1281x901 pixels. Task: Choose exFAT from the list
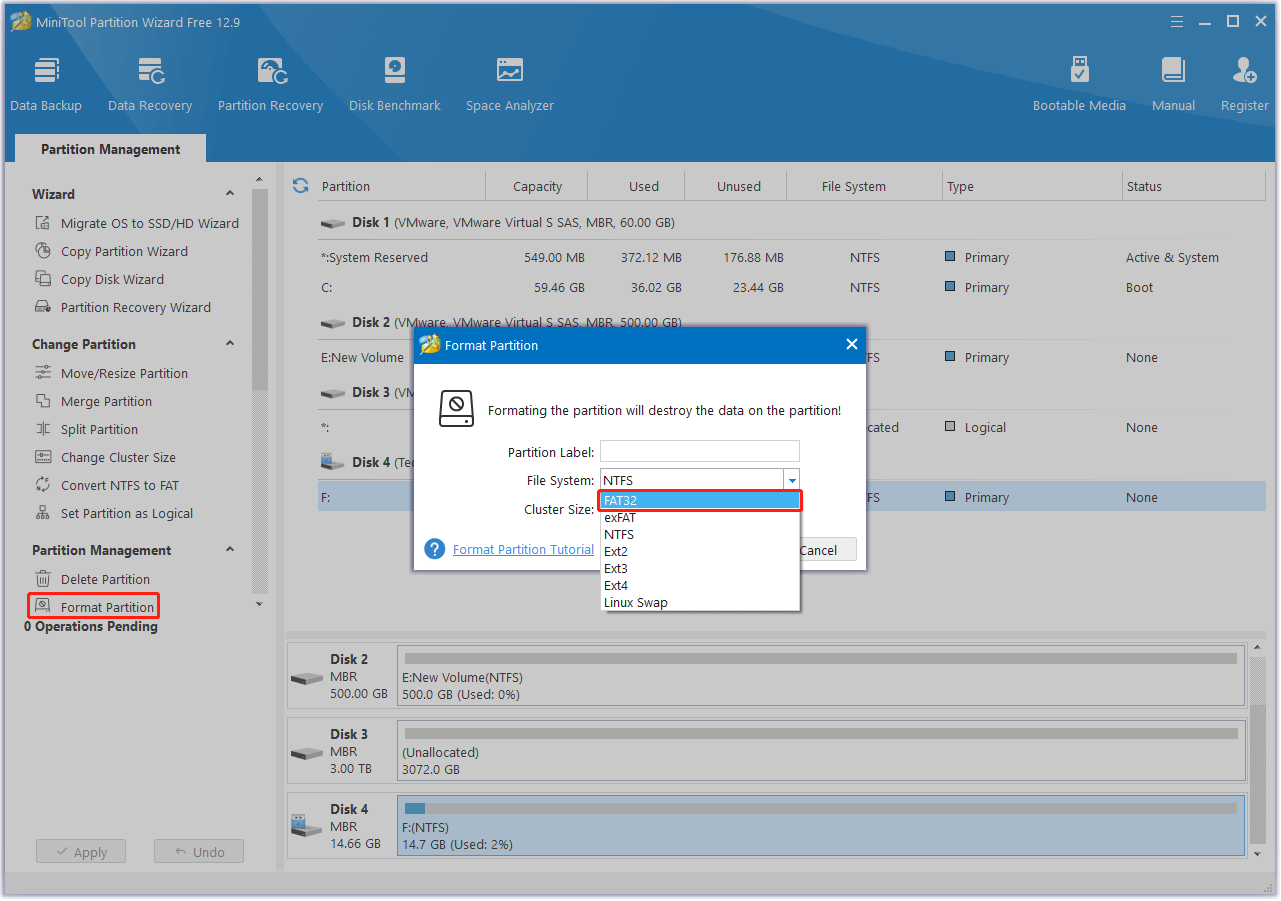tap(700, 517)
